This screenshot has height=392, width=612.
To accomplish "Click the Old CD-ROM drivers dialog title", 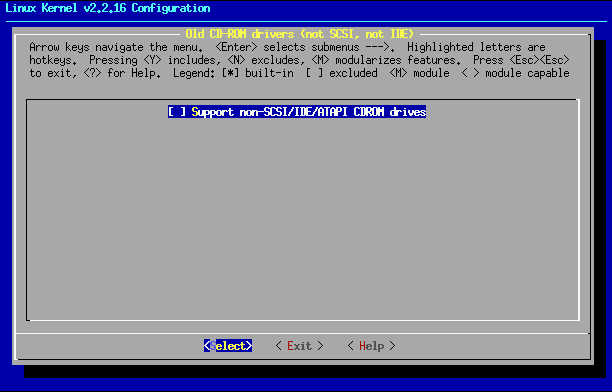I will pos(299,34).
